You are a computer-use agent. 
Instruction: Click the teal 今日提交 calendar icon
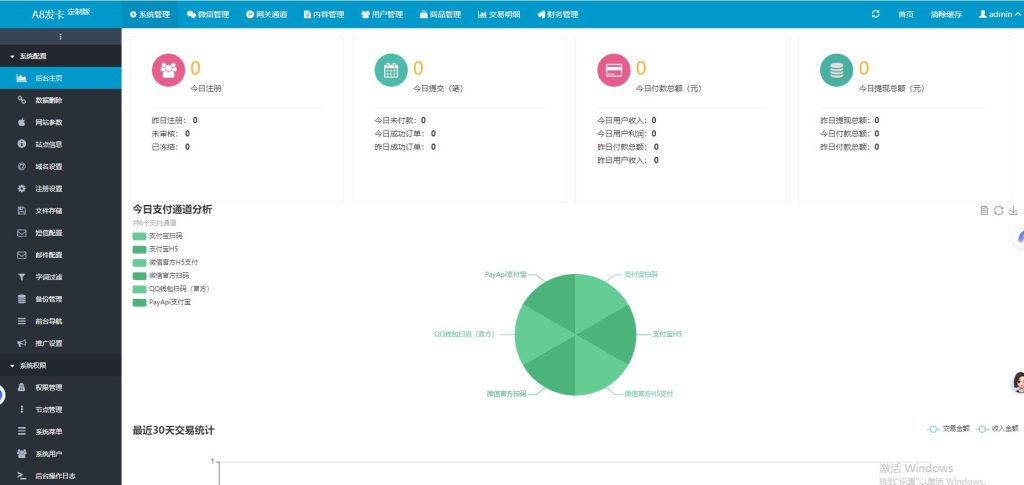(391, 70)
